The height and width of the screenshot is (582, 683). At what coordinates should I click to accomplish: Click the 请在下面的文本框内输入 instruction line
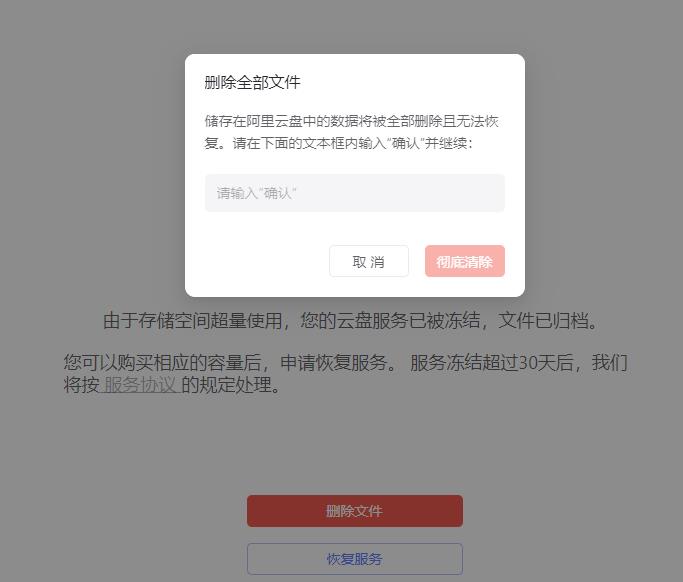click(x=352, y=143)
